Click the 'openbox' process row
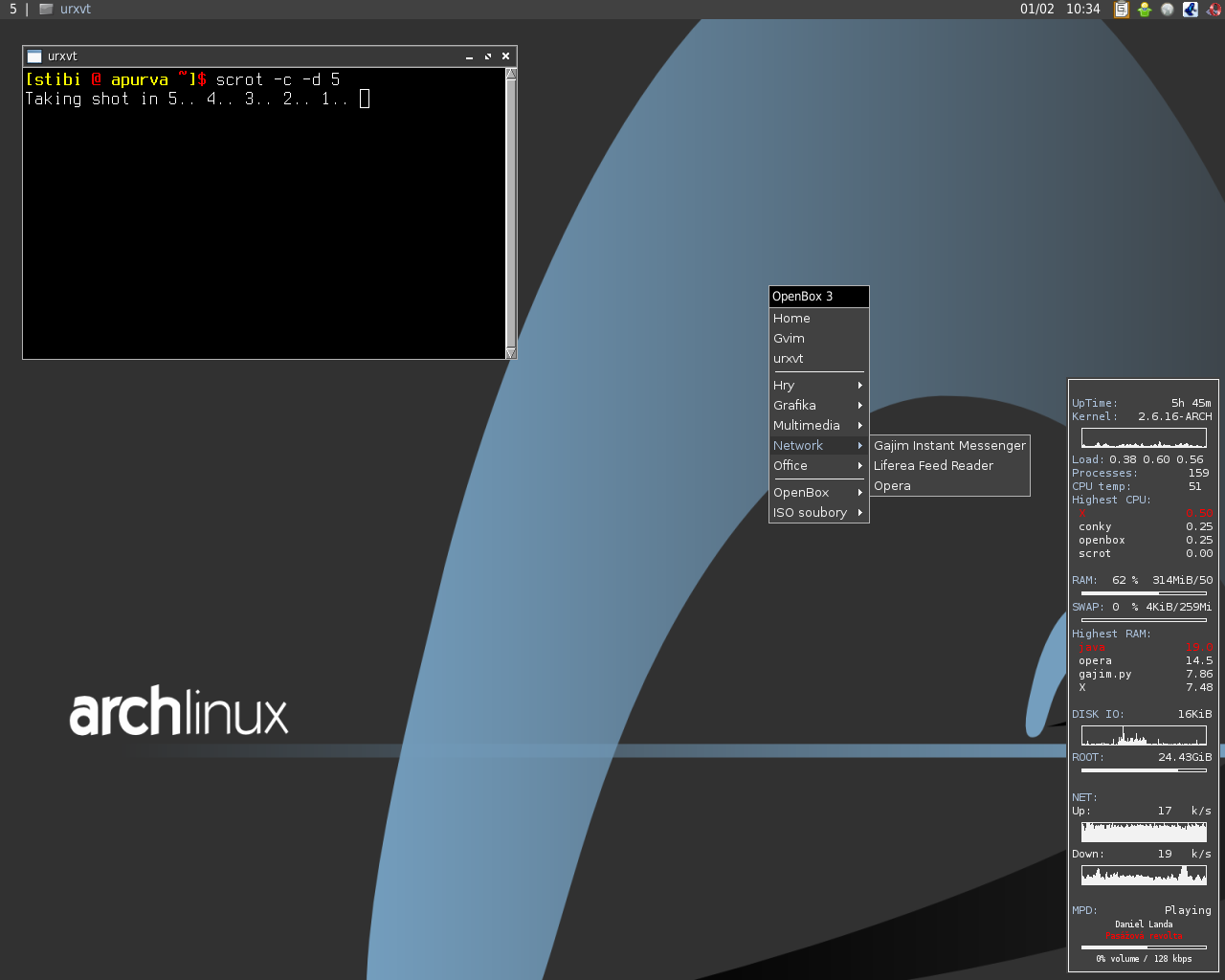Image resolution: width=1225 pixels, height=980 pixels. point(1145,540)
